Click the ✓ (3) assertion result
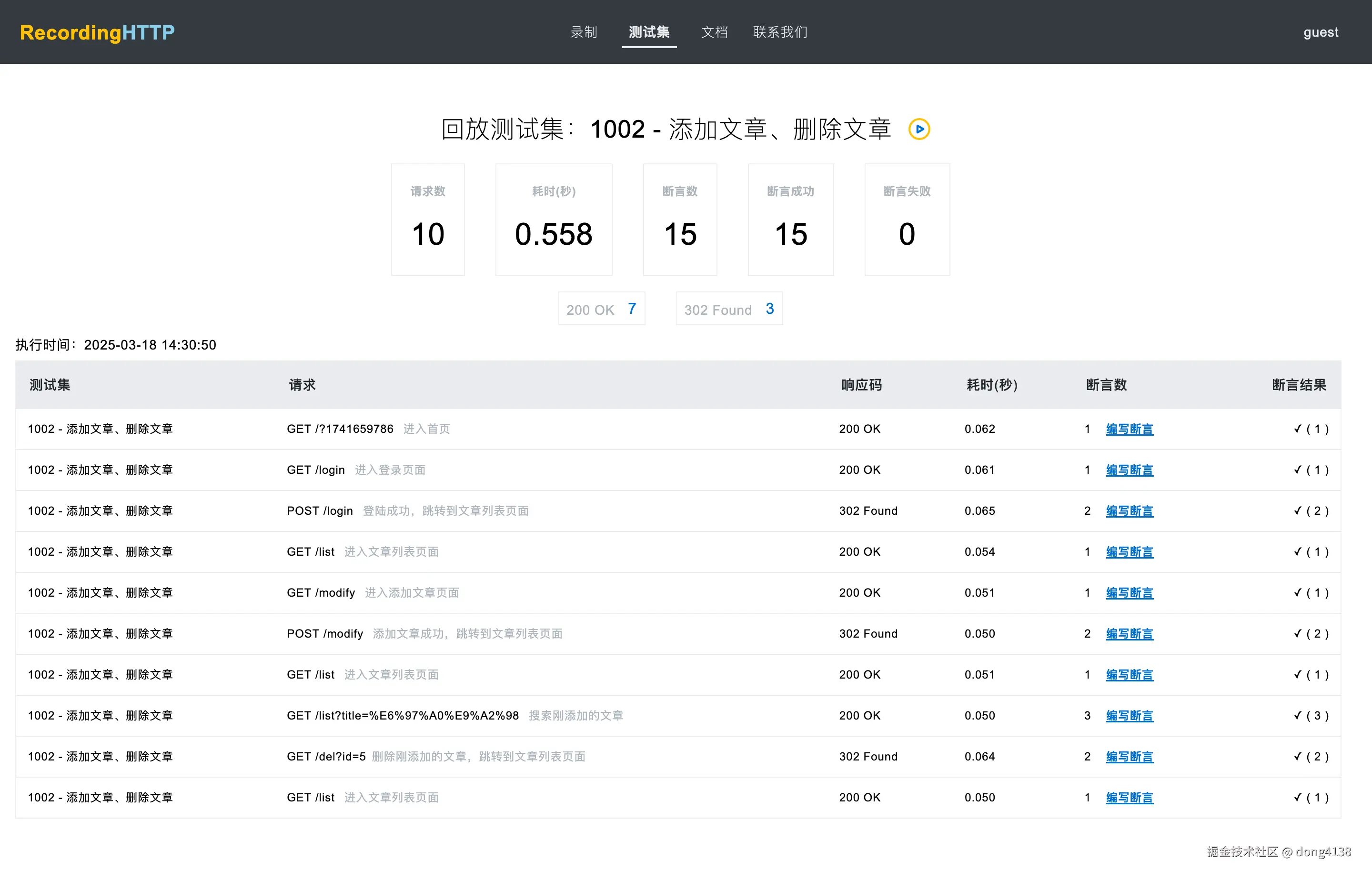 pos(1311,715)
